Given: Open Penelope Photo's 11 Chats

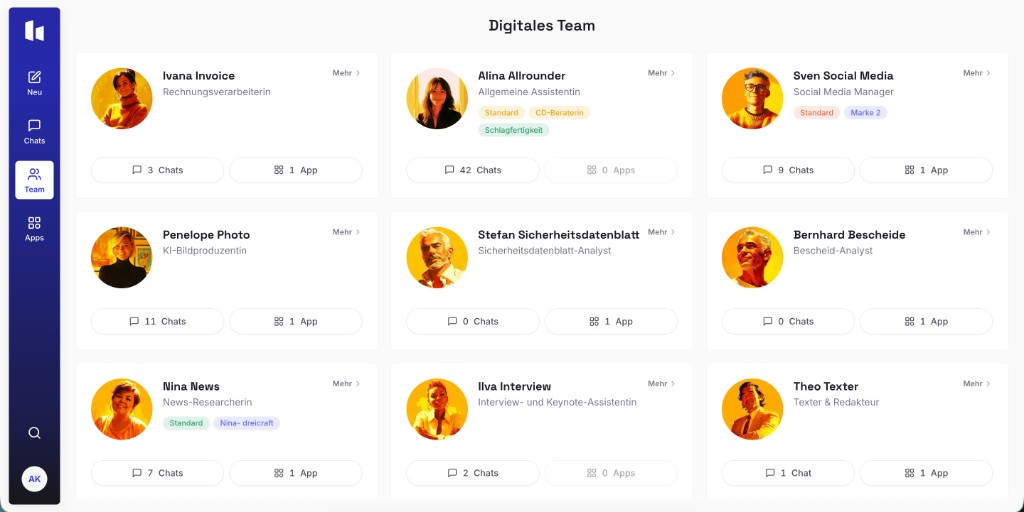Looking at the screenshot, I should click(157, 321).
